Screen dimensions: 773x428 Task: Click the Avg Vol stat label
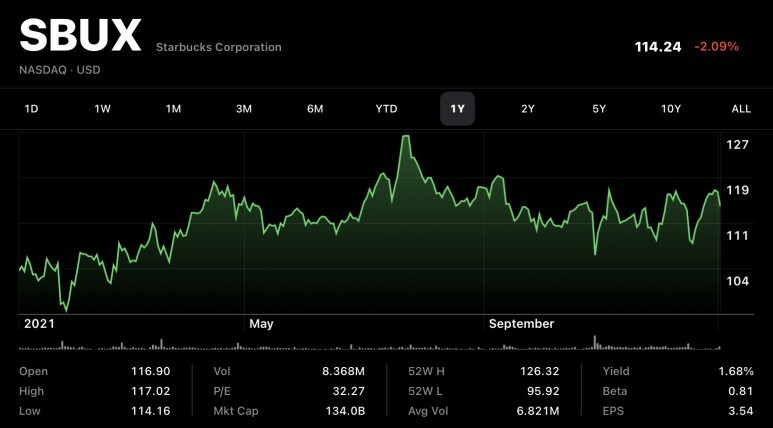tap(428, 411)
